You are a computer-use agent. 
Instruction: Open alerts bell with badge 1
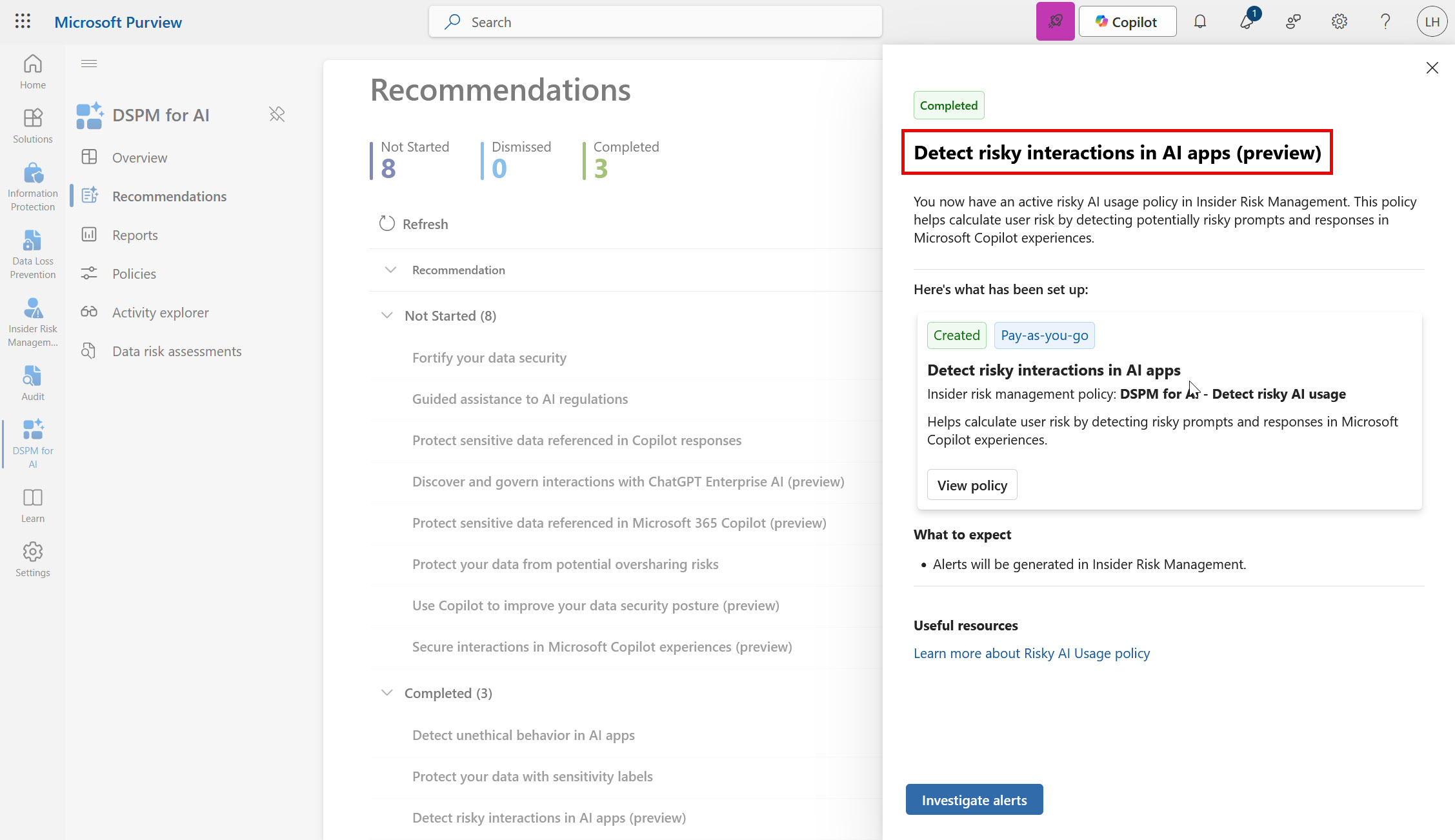pos(1247,21)
